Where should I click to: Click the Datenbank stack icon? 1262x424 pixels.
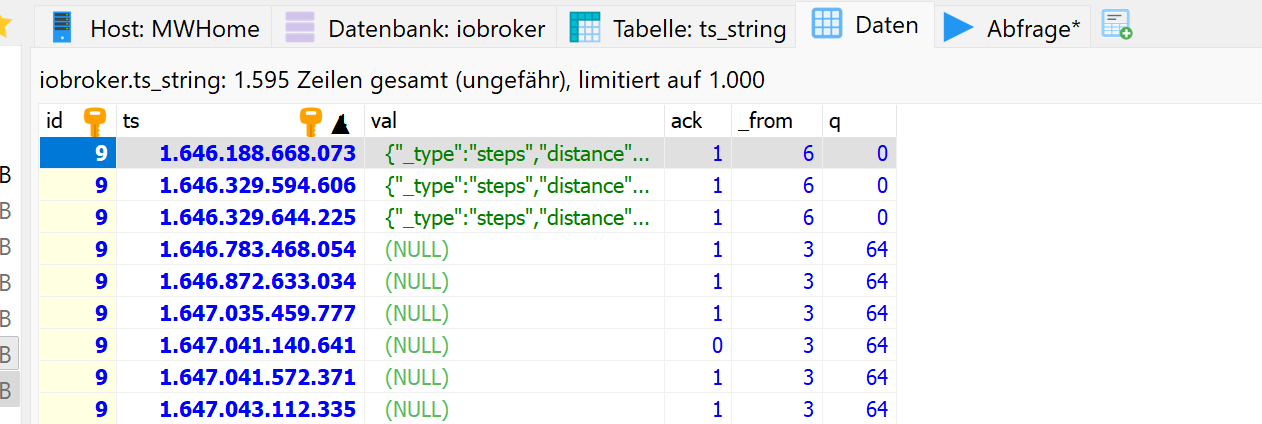[300, 28]
